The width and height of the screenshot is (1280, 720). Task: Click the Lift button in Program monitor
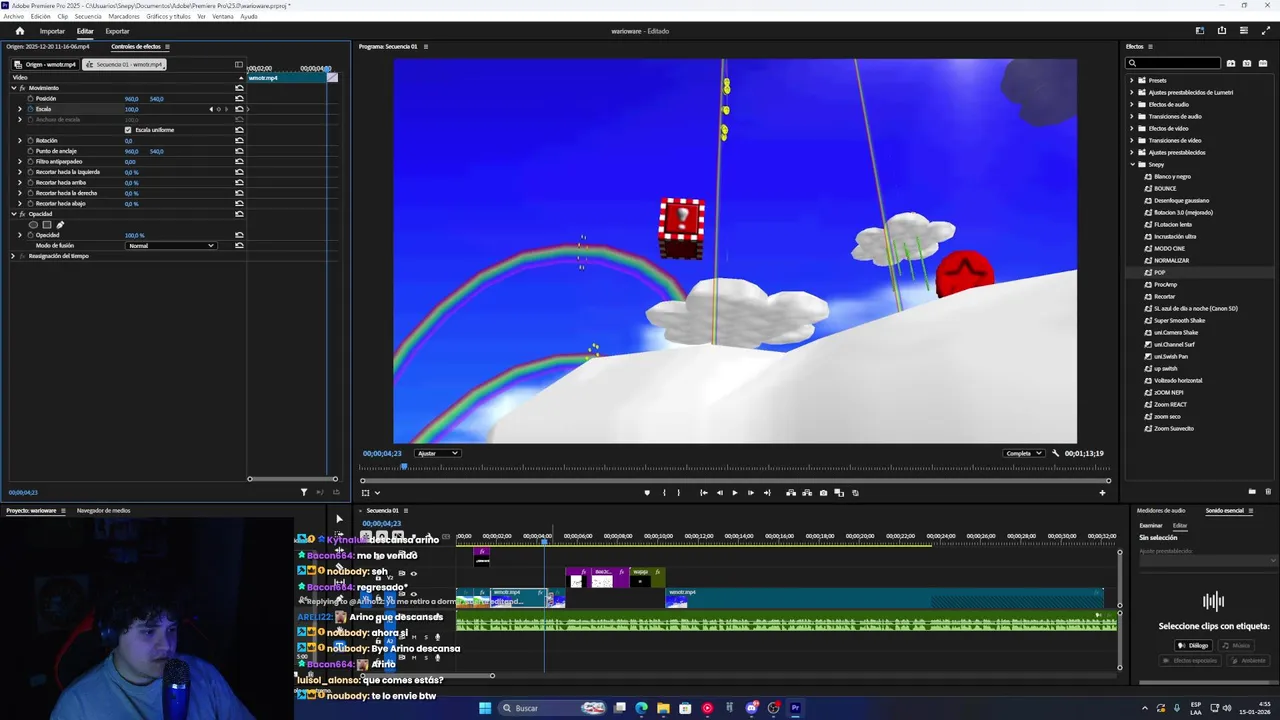(791, 492)
